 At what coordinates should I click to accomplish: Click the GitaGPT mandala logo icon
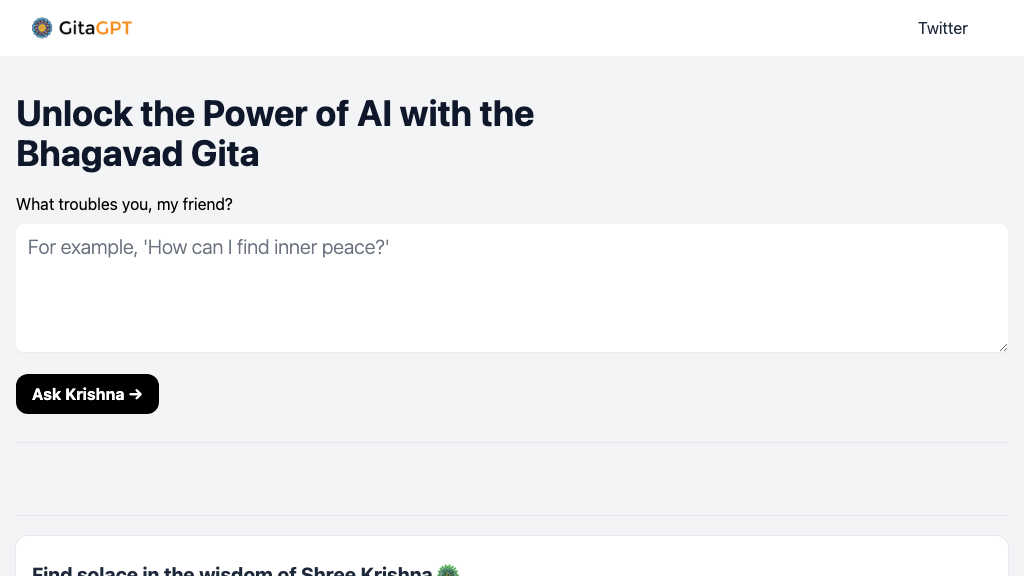(42, 28)
